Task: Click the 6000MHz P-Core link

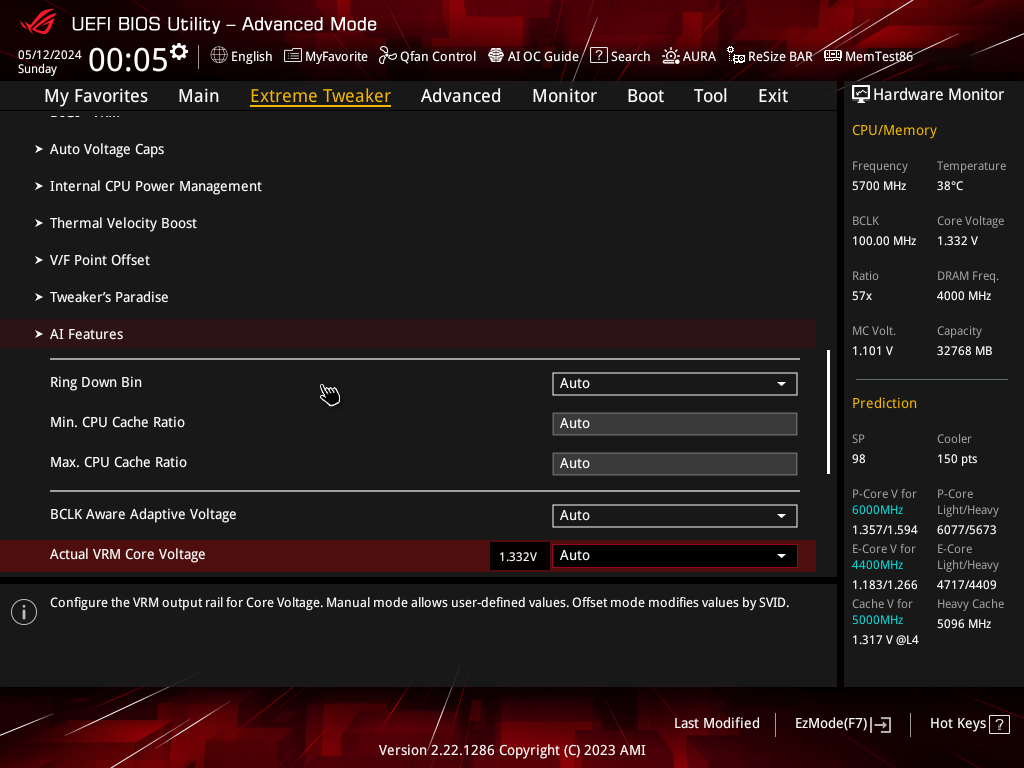Action: tap(877, 510)
